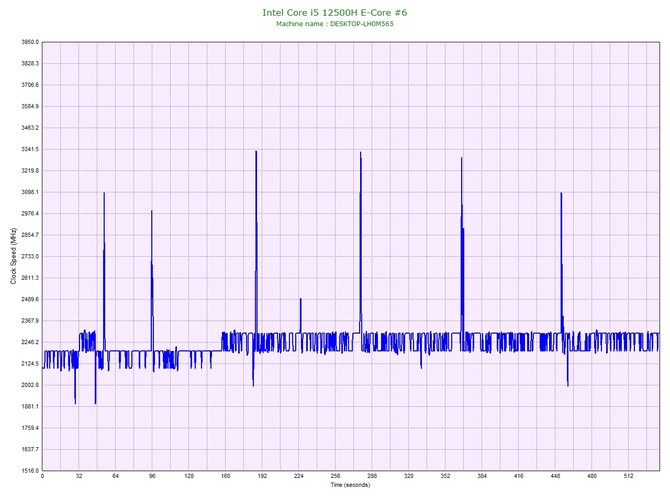Click the 512 tick on time axis
This screenshot has width=670, height=502.
pos(629,477)
